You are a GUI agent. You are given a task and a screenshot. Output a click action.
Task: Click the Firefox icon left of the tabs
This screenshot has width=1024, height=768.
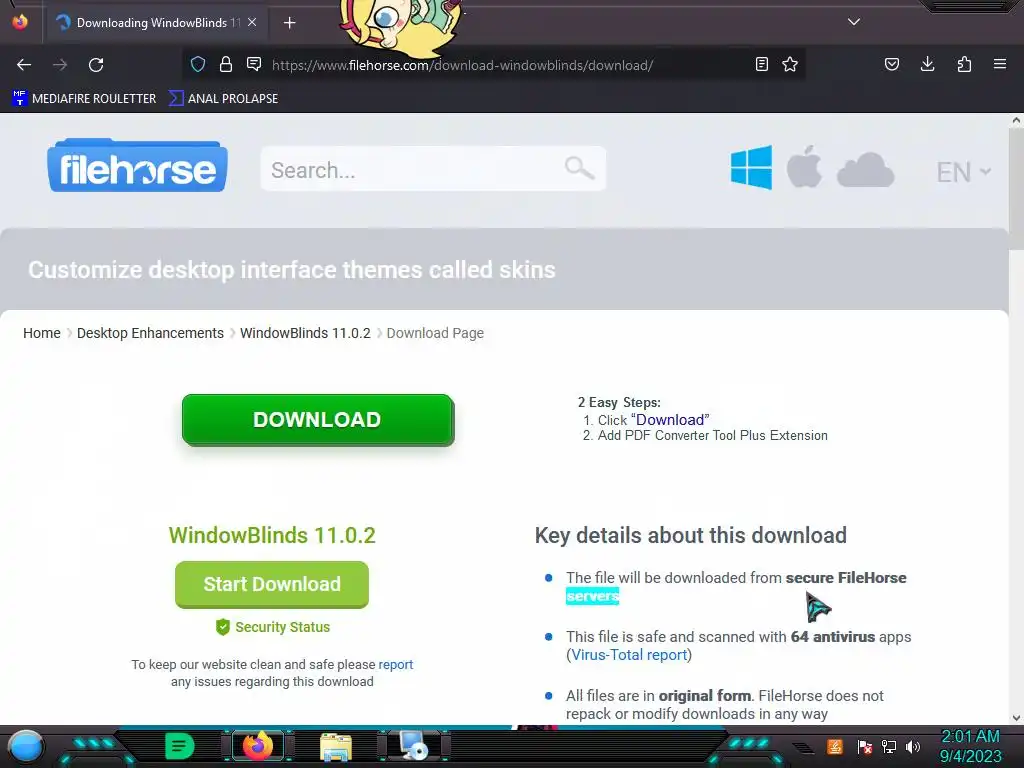[20, 22]
